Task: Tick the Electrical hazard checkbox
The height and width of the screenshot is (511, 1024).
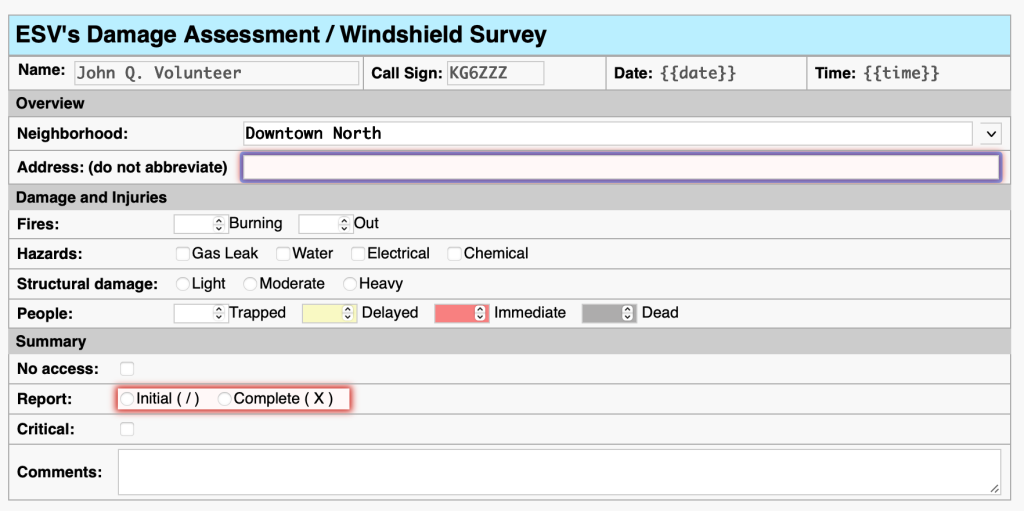Action: [358, 254]
